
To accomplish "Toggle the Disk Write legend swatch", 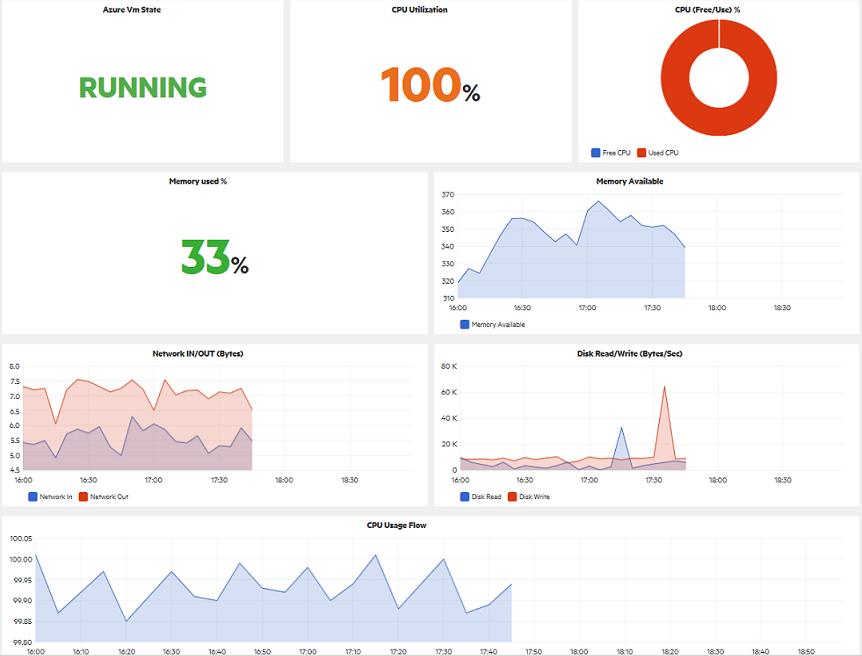I will [512, 497].
